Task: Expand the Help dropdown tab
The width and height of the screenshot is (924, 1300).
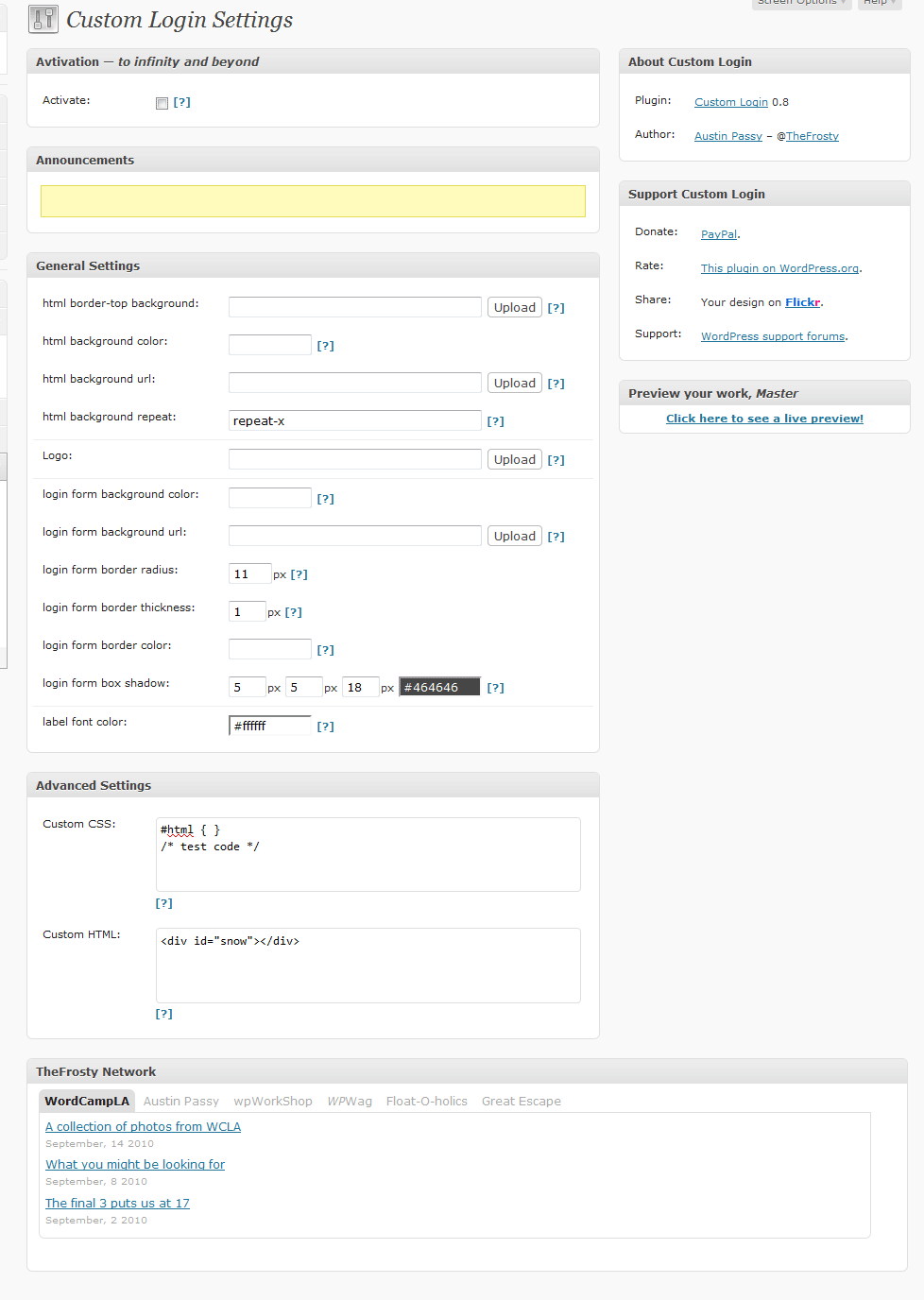Action: click(x=879, y=3)
